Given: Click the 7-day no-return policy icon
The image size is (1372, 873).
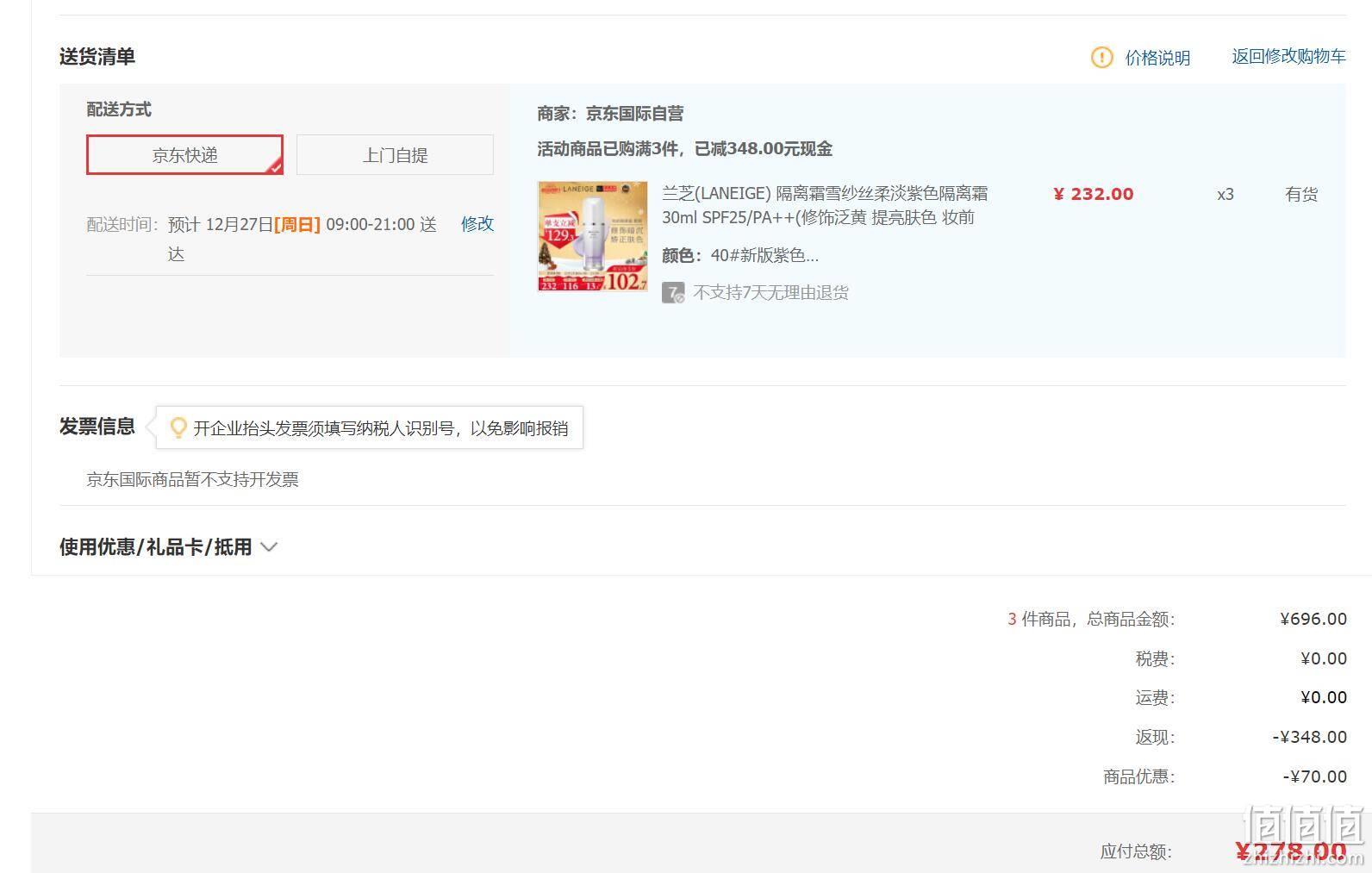Looking at the screenshot, I should 673,293.
